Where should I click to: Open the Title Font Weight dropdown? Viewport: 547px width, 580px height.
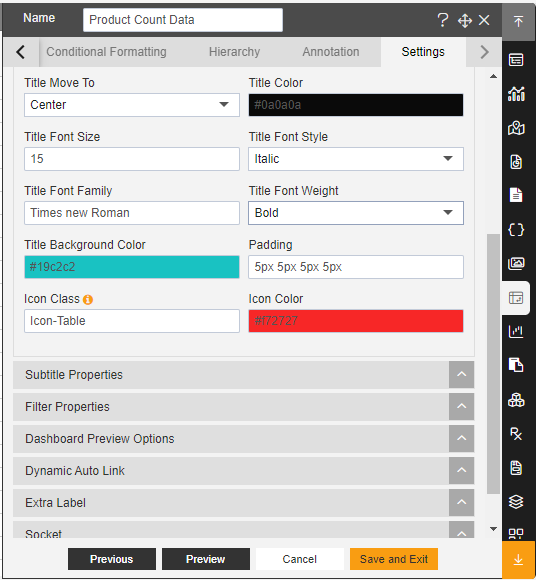pos(355,213)
